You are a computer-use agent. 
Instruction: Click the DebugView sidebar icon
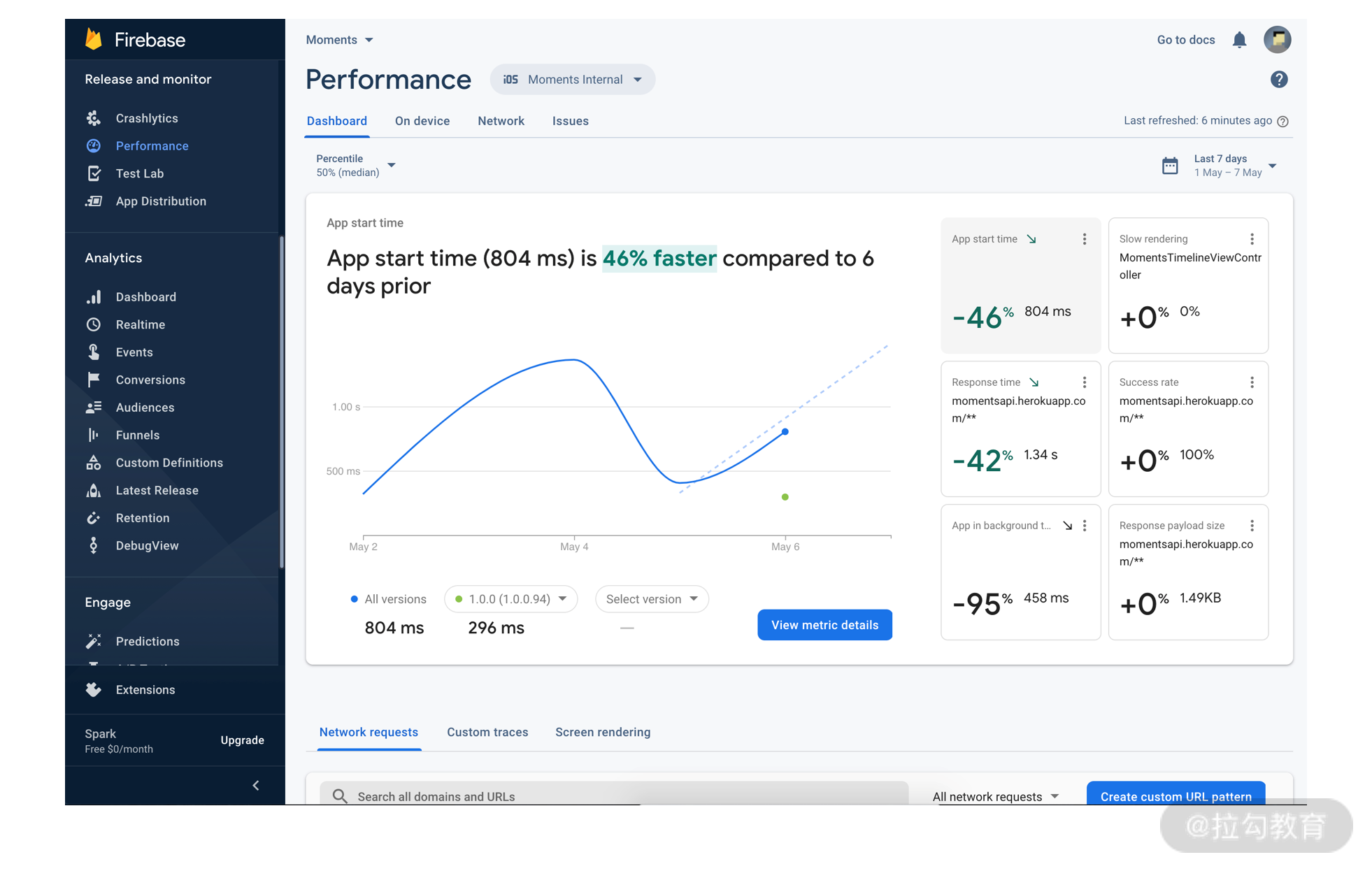(94, 545)
